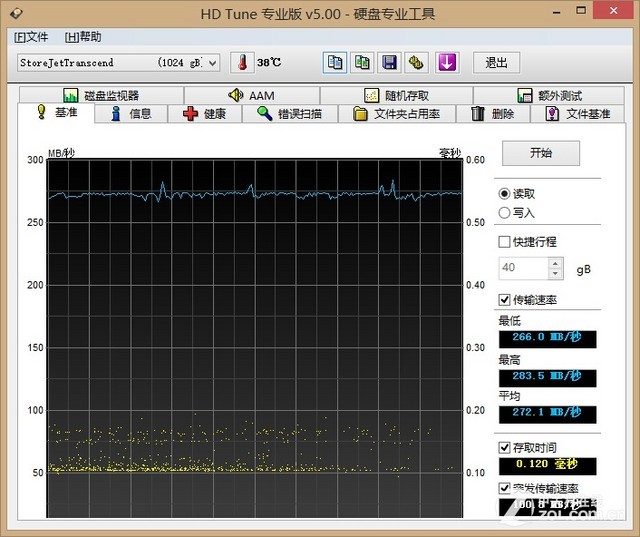Image resolution: width=640 pixels, height=537 pixels.
Task: Select the 写入 write radio button
Action: [x=504, y=213]
